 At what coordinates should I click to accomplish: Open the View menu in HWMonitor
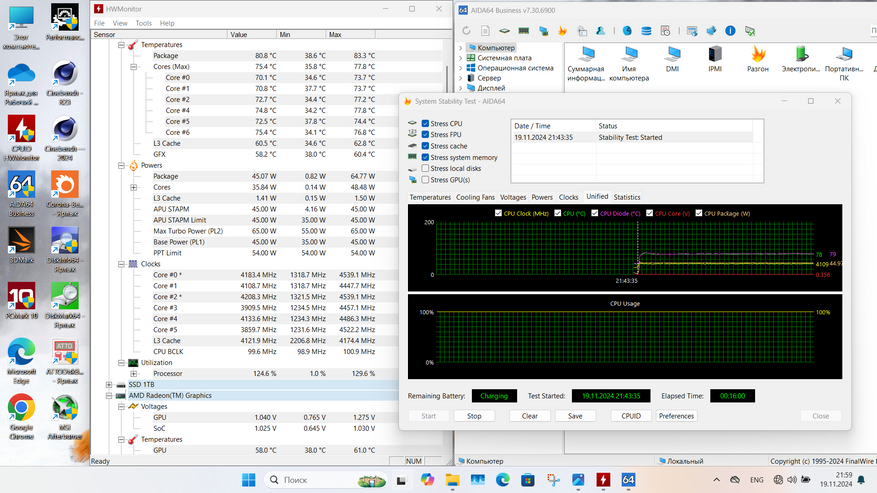pos(120,23)
